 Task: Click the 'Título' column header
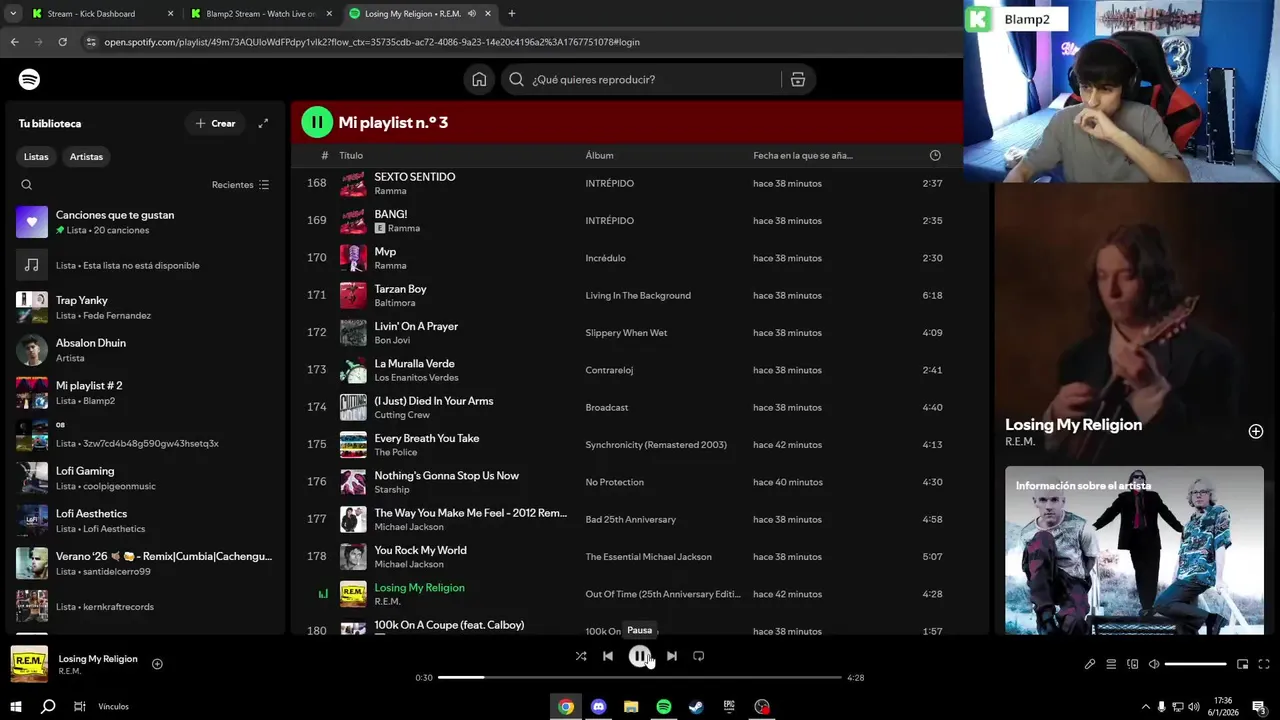351,156
